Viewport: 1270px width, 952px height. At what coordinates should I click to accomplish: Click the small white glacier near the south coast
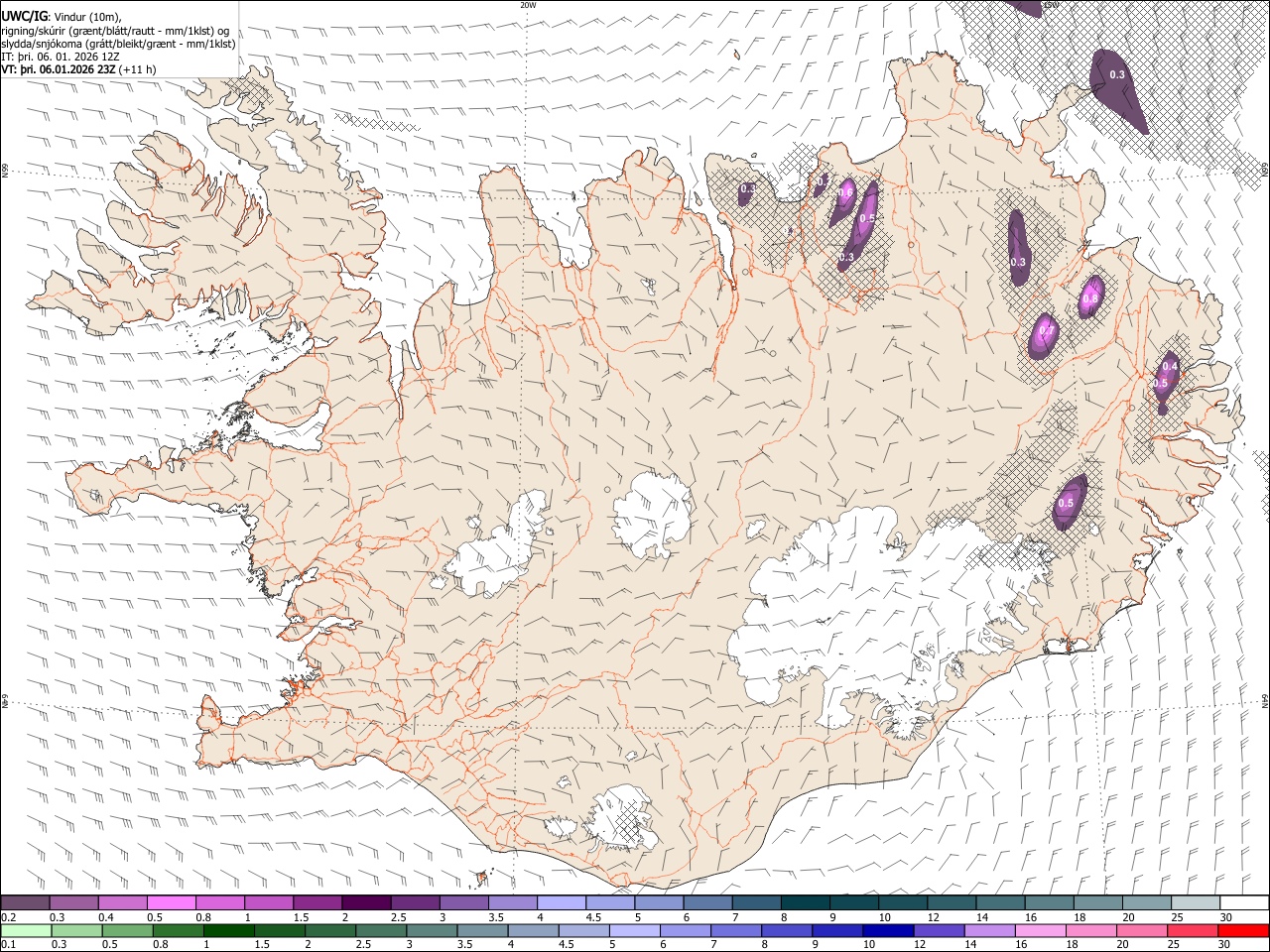(623, 818)
